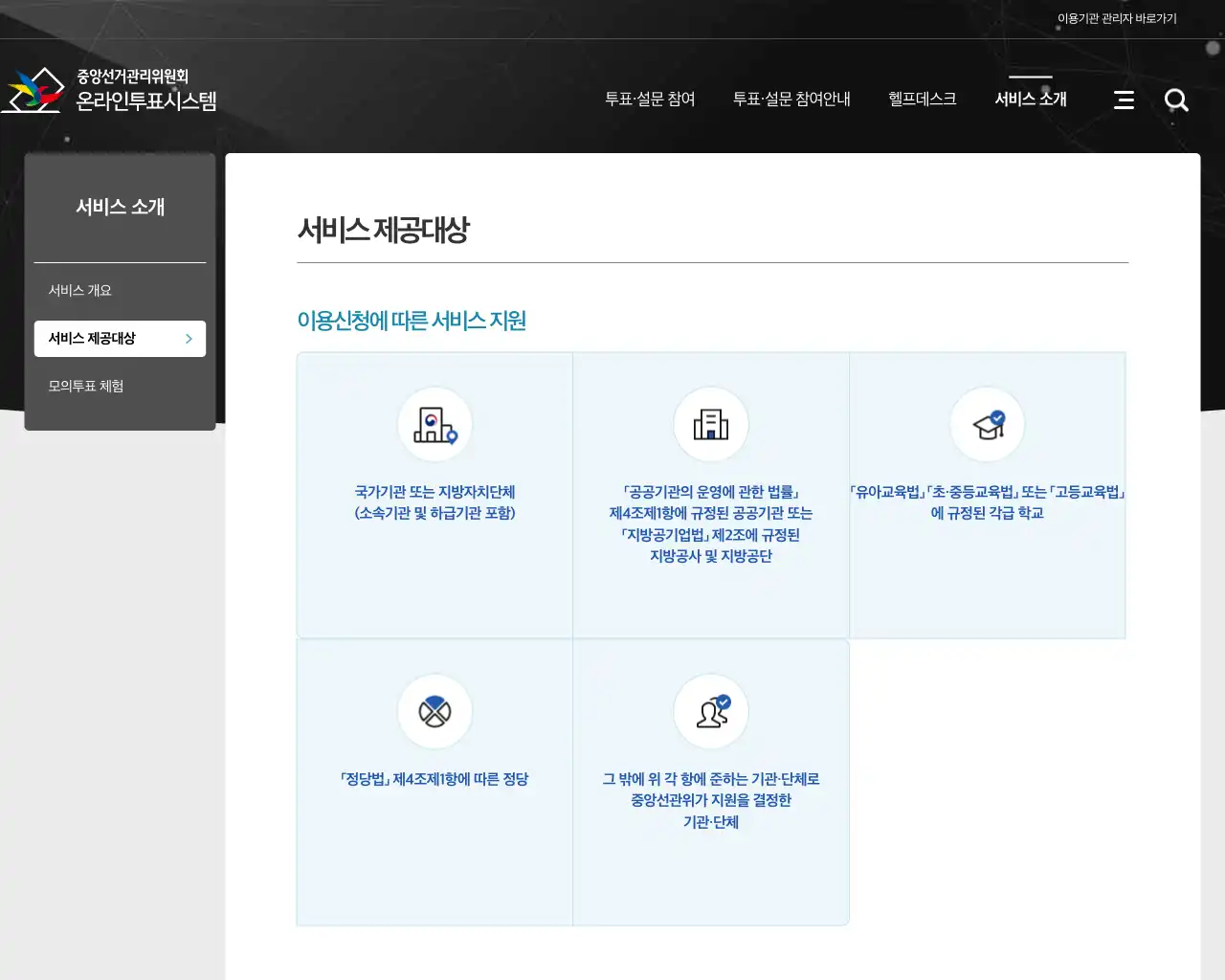Image resolution: width=1225 pixels, height=980 pixels.
Task: Open the search icon in the header
Action: (x=1176, y=100)
